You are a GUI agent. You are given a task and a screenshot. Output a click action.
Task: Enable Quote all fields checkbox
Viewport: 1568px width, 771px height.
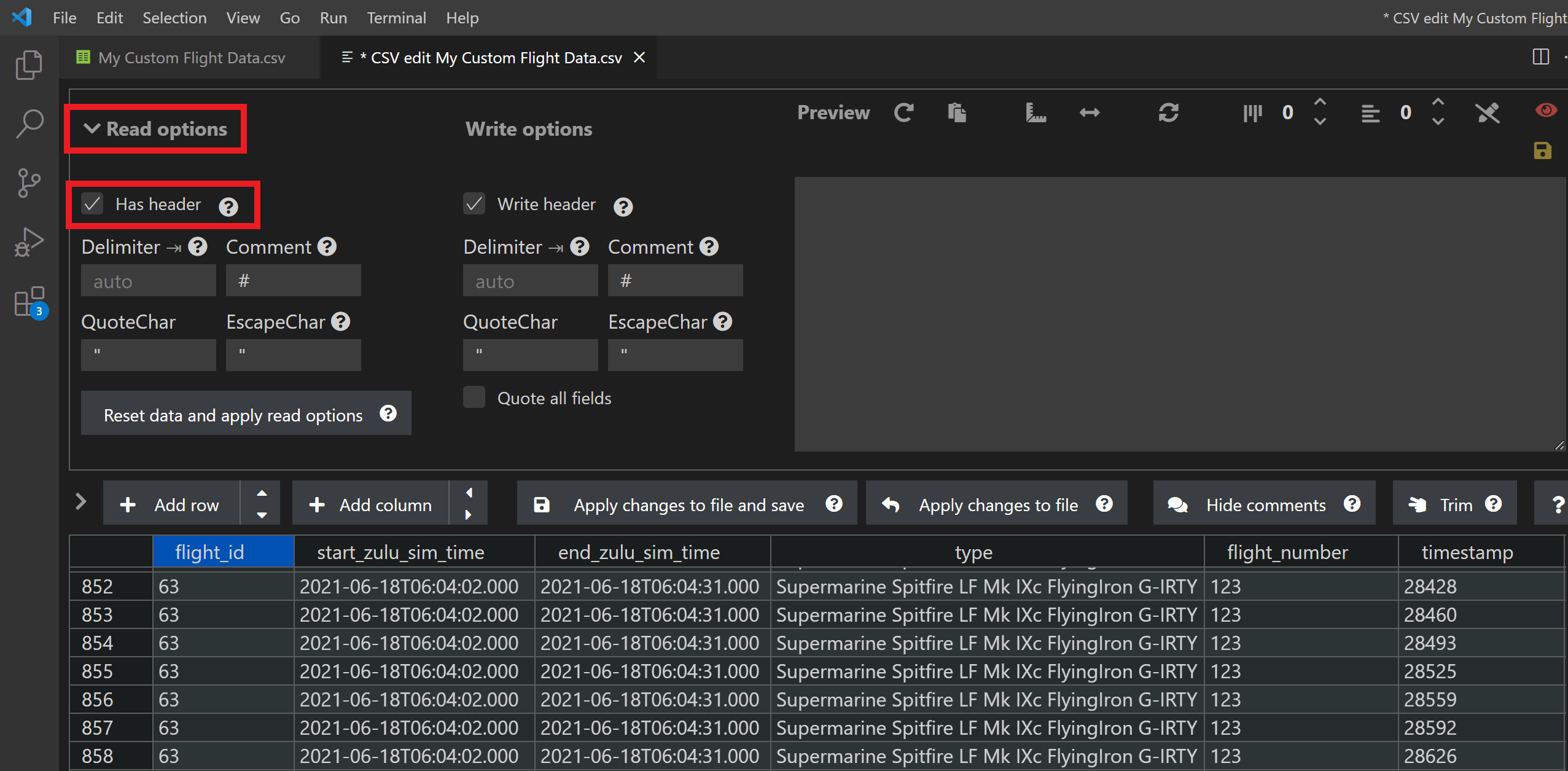(x=474, y=397)
